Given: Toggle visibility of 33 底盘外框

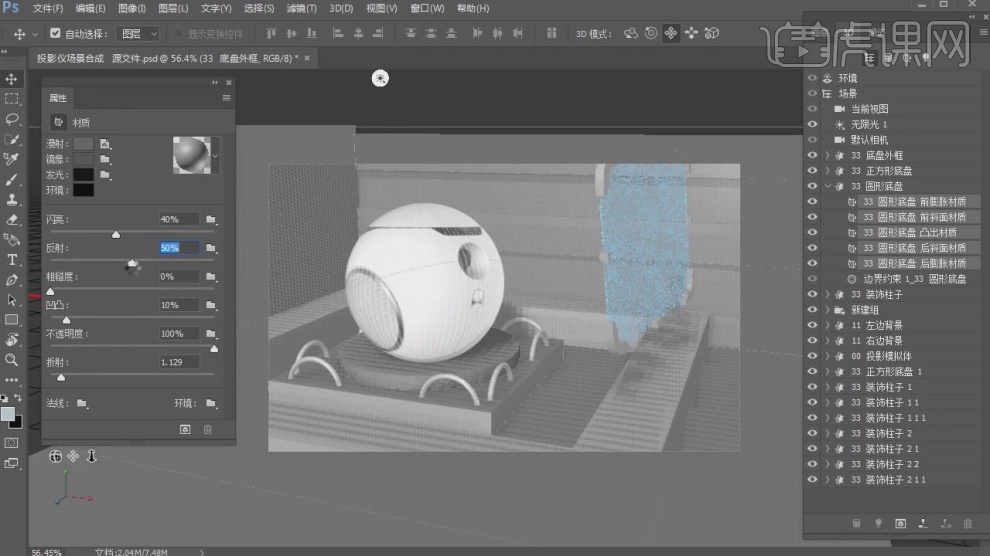Looking at the screenshot, I should pyautogui.click(x=813, y=155).
